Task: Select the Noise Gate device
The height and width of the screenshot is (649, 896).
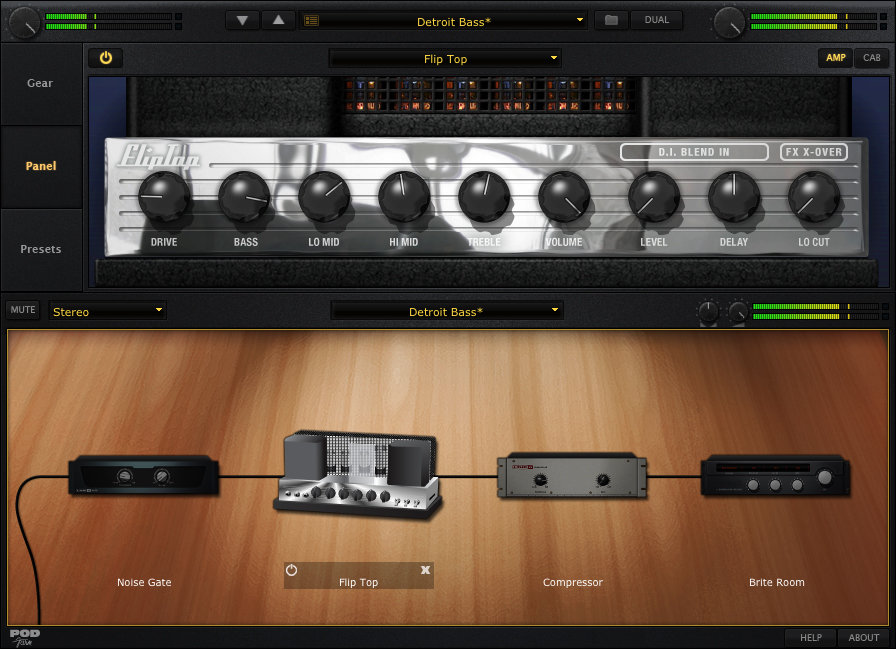Action: click(x=143, y=475)
